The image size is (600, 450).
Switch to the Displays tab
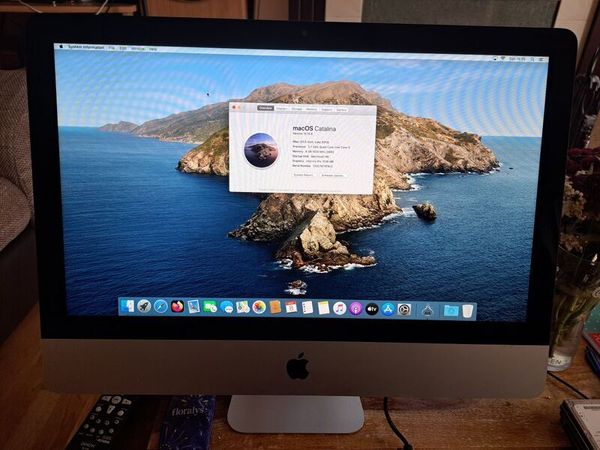[281, 108]
